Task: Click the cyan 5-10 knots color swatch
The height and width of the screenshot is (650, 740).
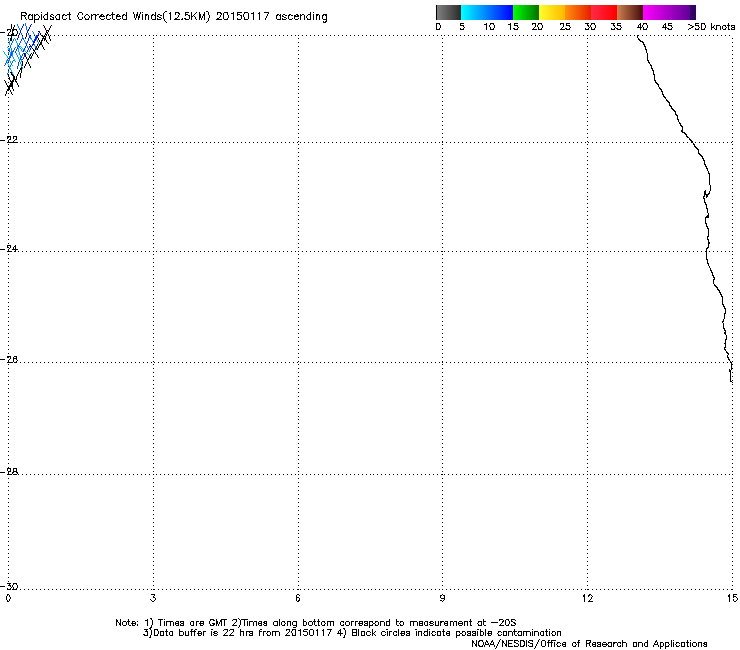Action: click(x=474, y=12)
